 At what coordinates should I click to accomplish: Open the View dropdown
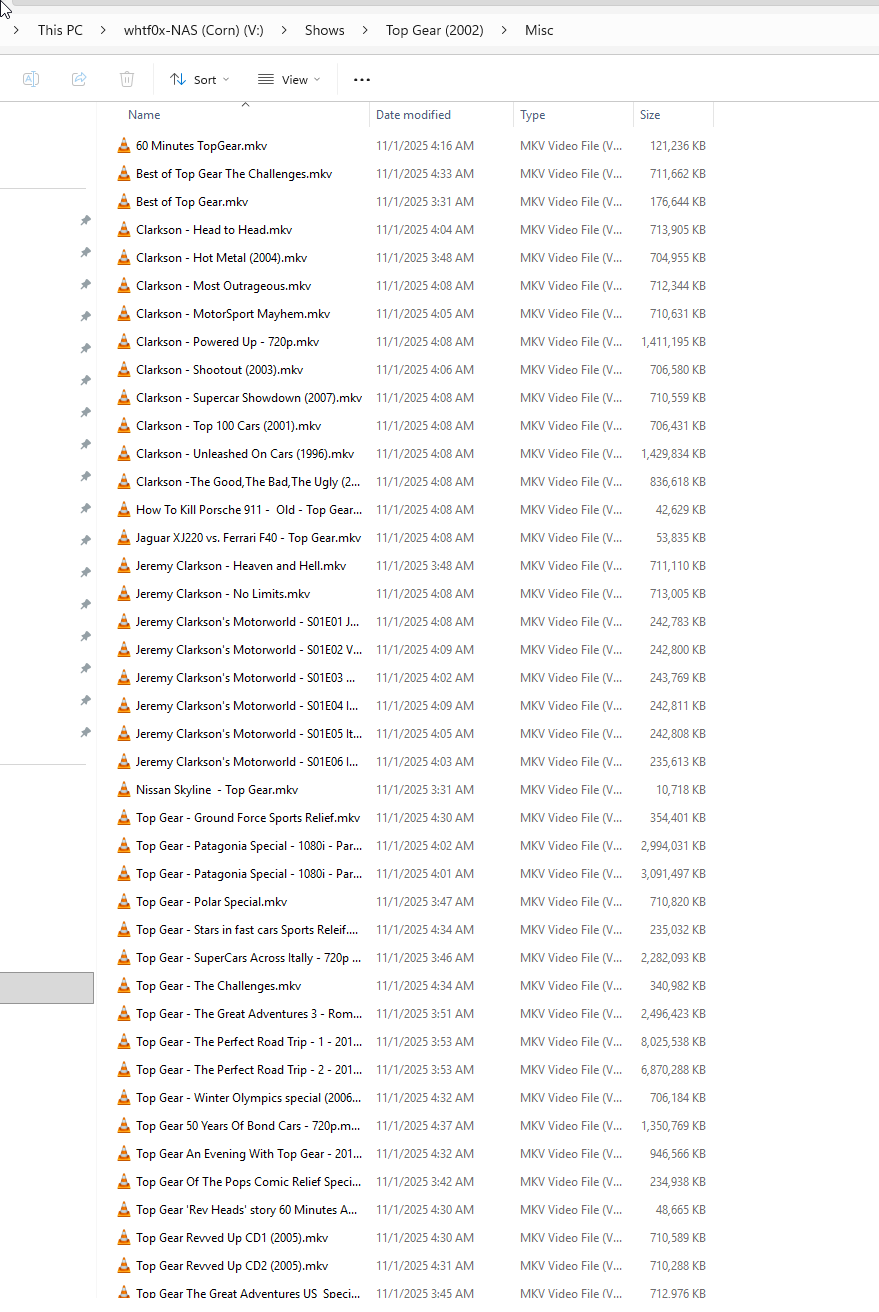(289, 80)
